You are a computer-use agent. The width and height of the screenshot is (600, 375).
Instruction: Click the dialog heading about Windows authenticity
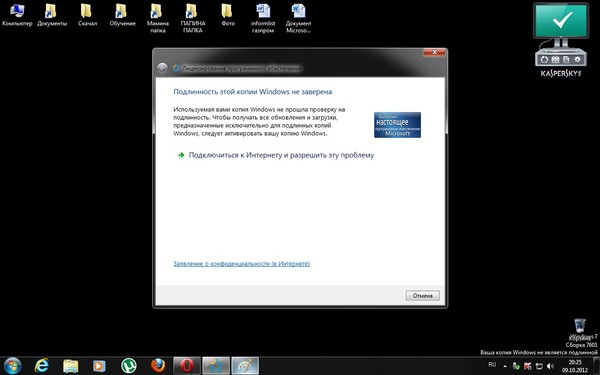253,92
